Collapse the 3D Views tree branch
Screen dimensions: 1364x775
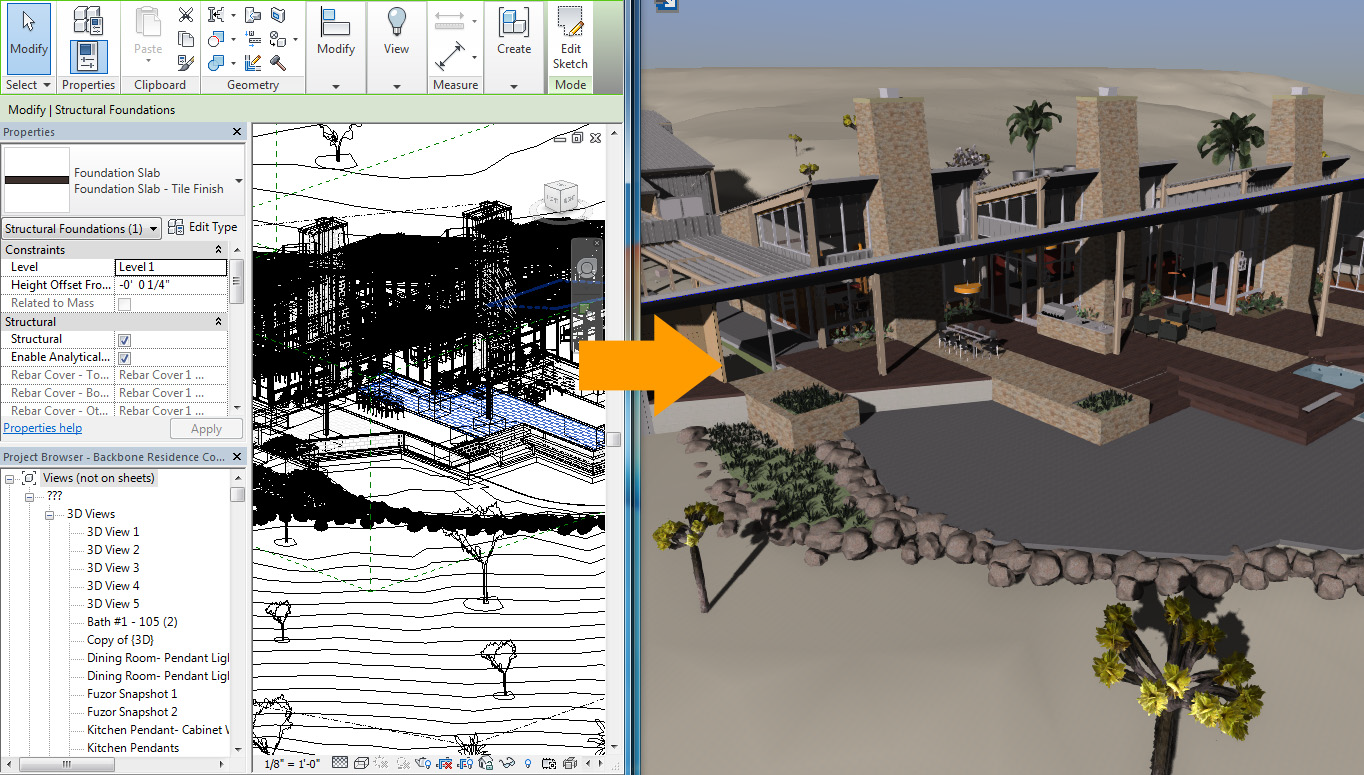click(50, 513)
